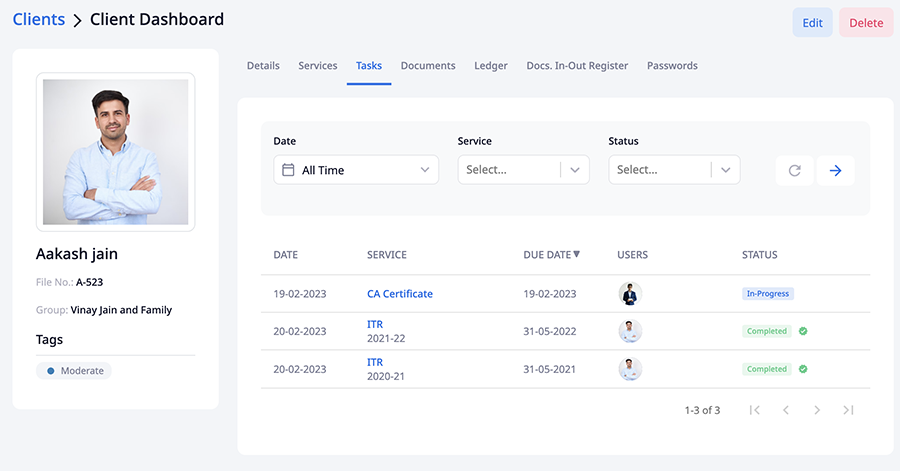
Task: Expand the Status select dropdown
Action: click(674, 170)
